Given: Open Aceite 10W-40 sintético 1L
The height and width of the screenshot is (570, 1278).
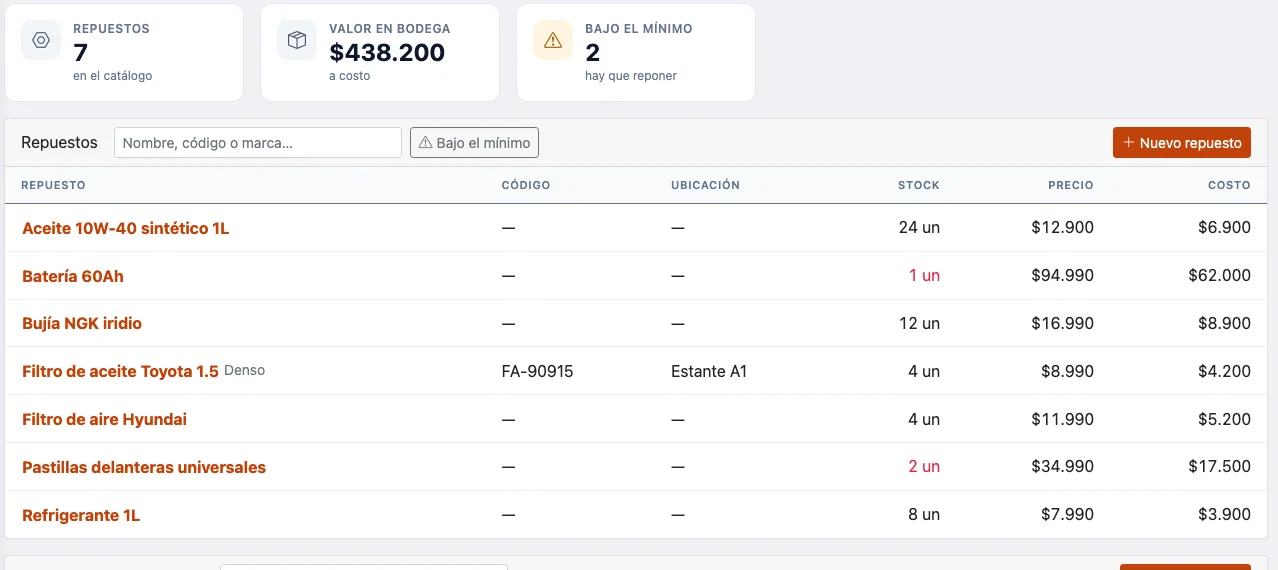Looking at the screenshot, I should pos(126,228).
